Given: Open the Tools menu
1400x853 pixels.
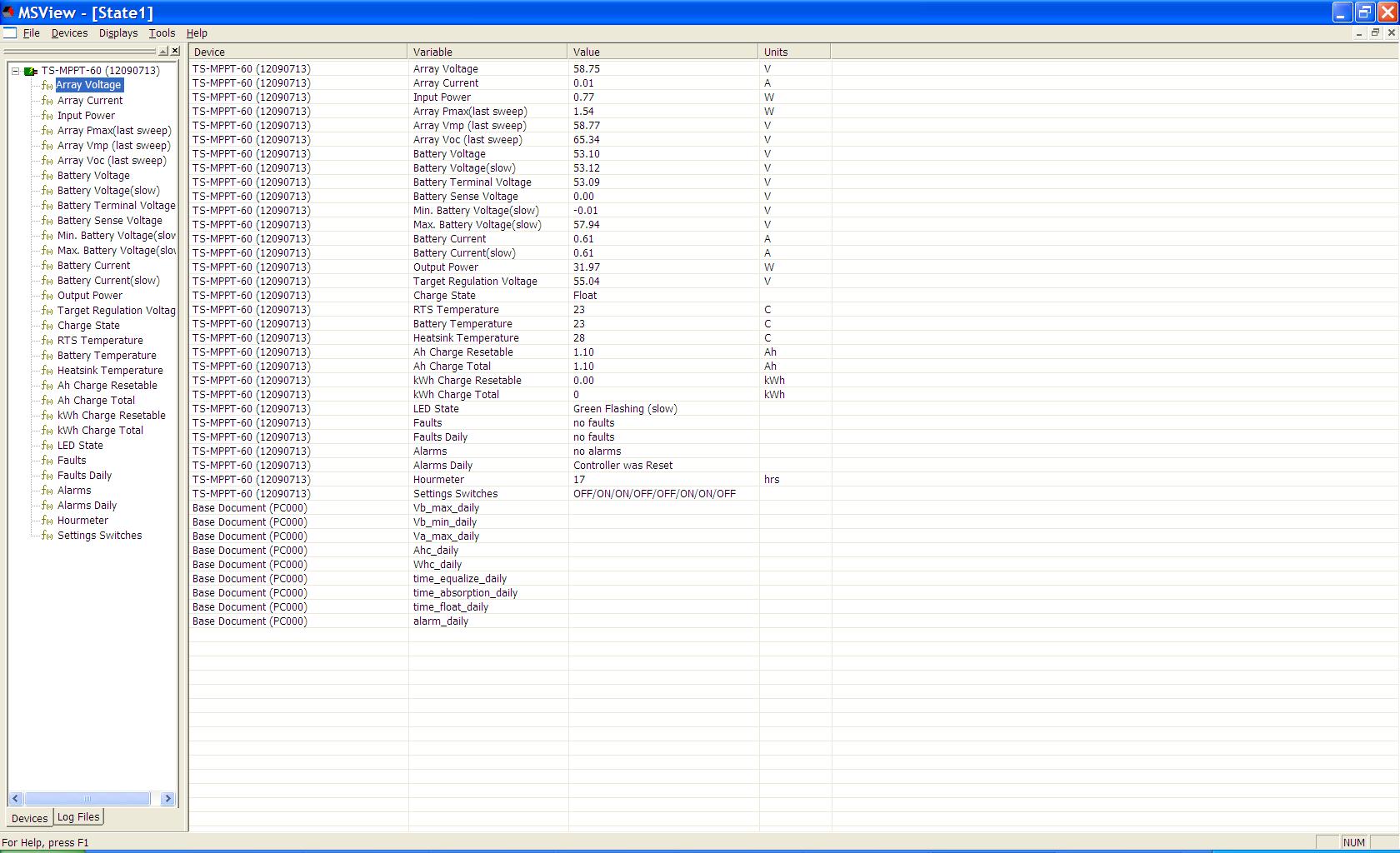Looking at the screenshot, I should pos(162,33).
